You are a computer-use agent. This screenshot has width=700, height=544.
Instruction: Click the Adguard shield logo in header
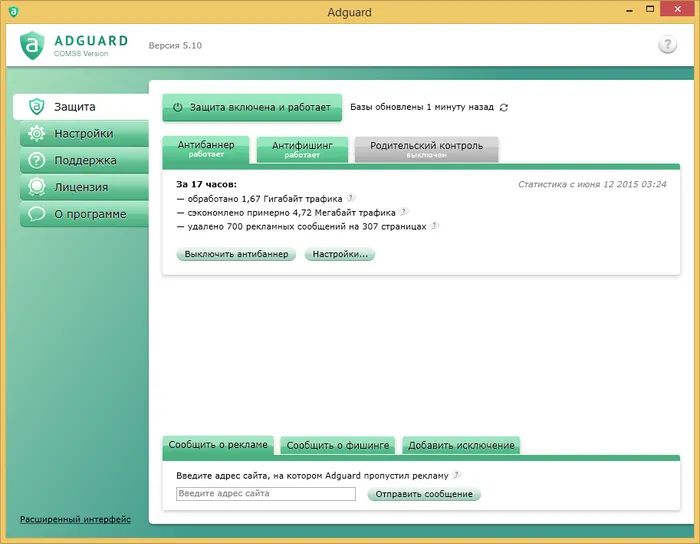tap(32, 45)
